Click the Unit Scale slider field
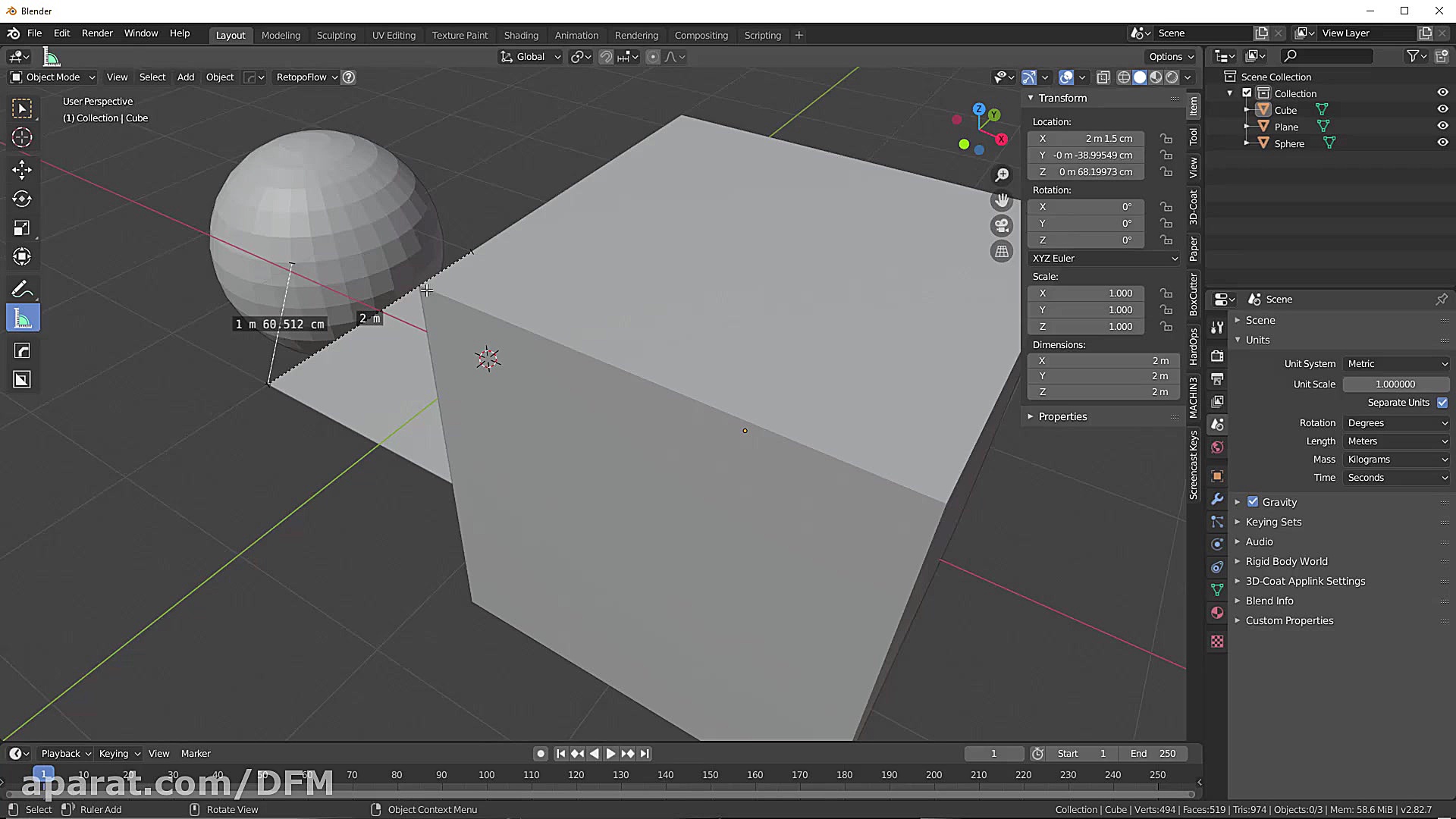 tap(1395, 384)
